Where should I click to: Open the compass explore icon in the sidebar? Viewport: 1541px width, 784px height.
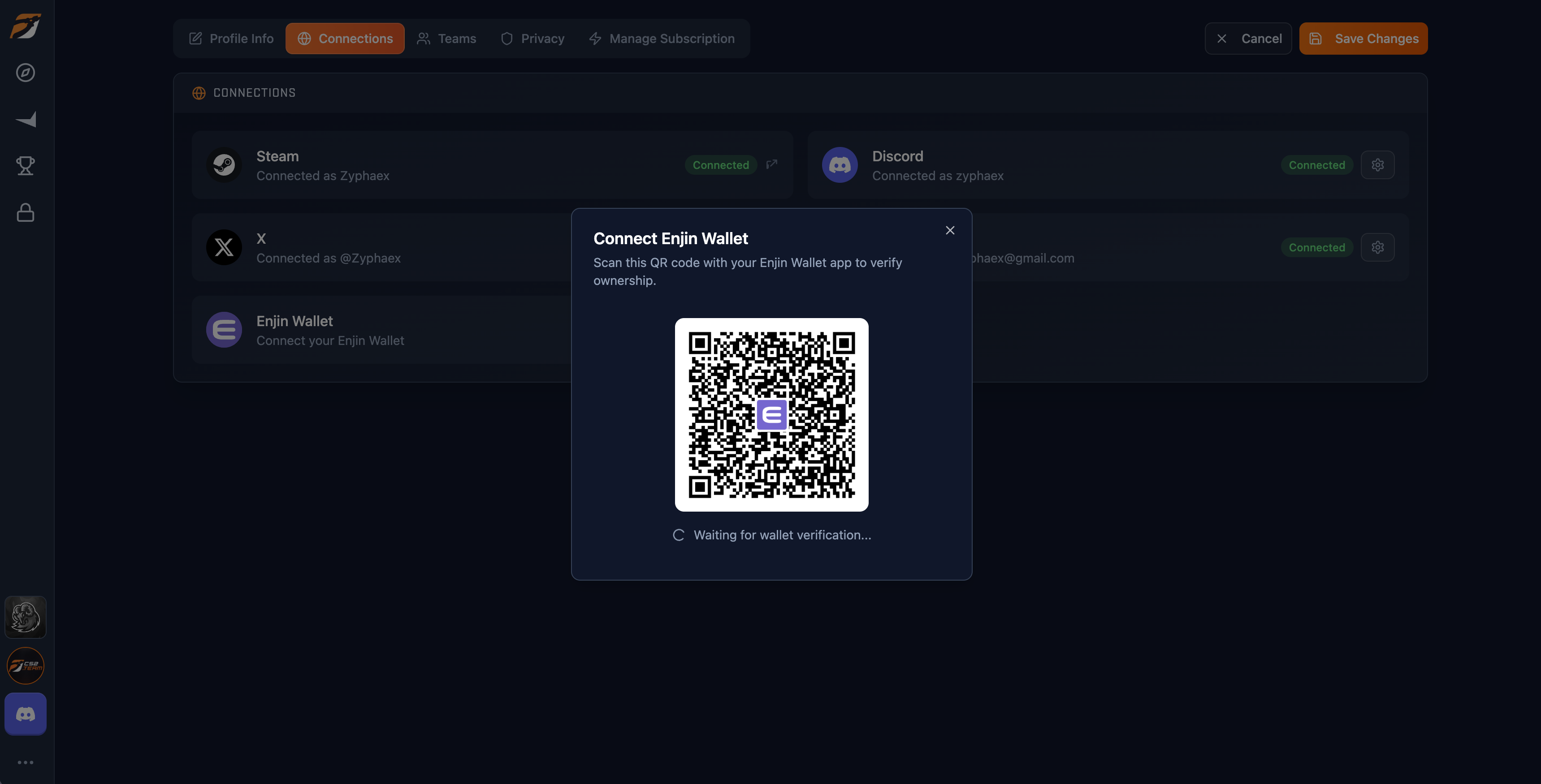click(25, 73)
